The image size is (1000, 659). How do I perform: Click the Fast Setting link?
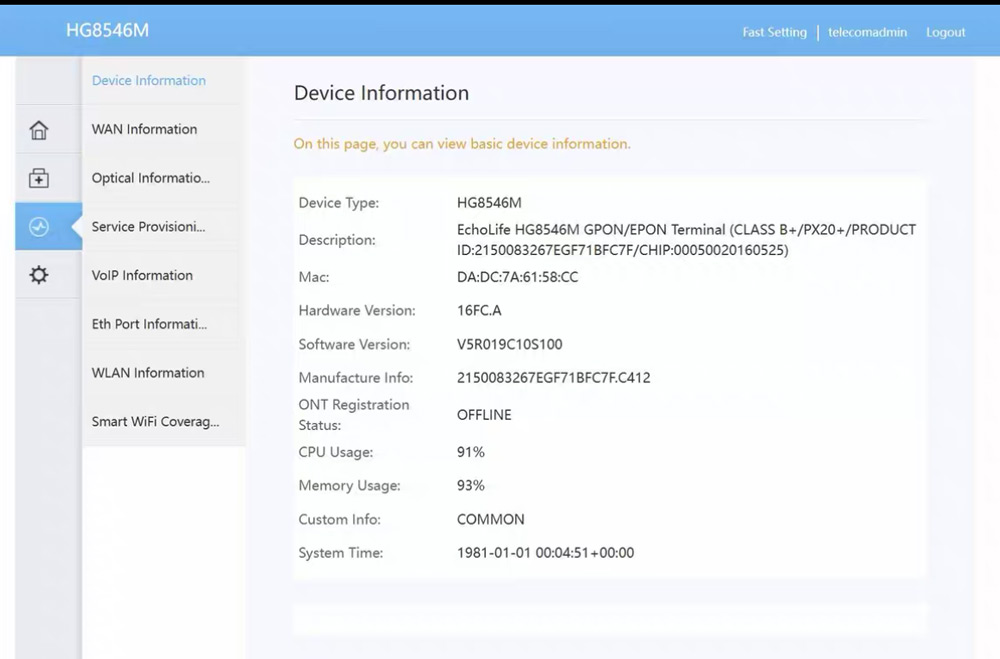pyautogui.click(x=774, y=32)
